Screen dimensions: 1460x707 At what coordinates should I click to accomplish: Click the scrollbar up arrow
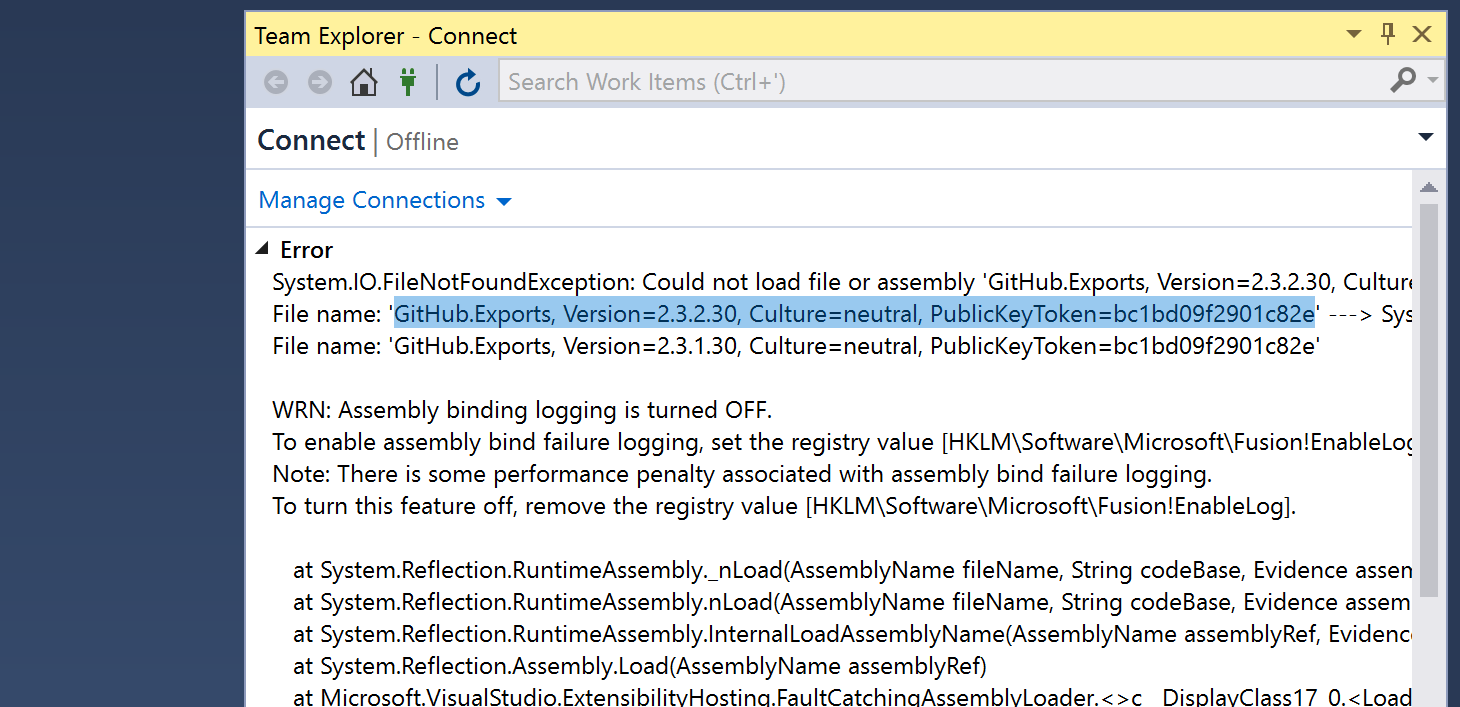click(x=1429, y=186)
